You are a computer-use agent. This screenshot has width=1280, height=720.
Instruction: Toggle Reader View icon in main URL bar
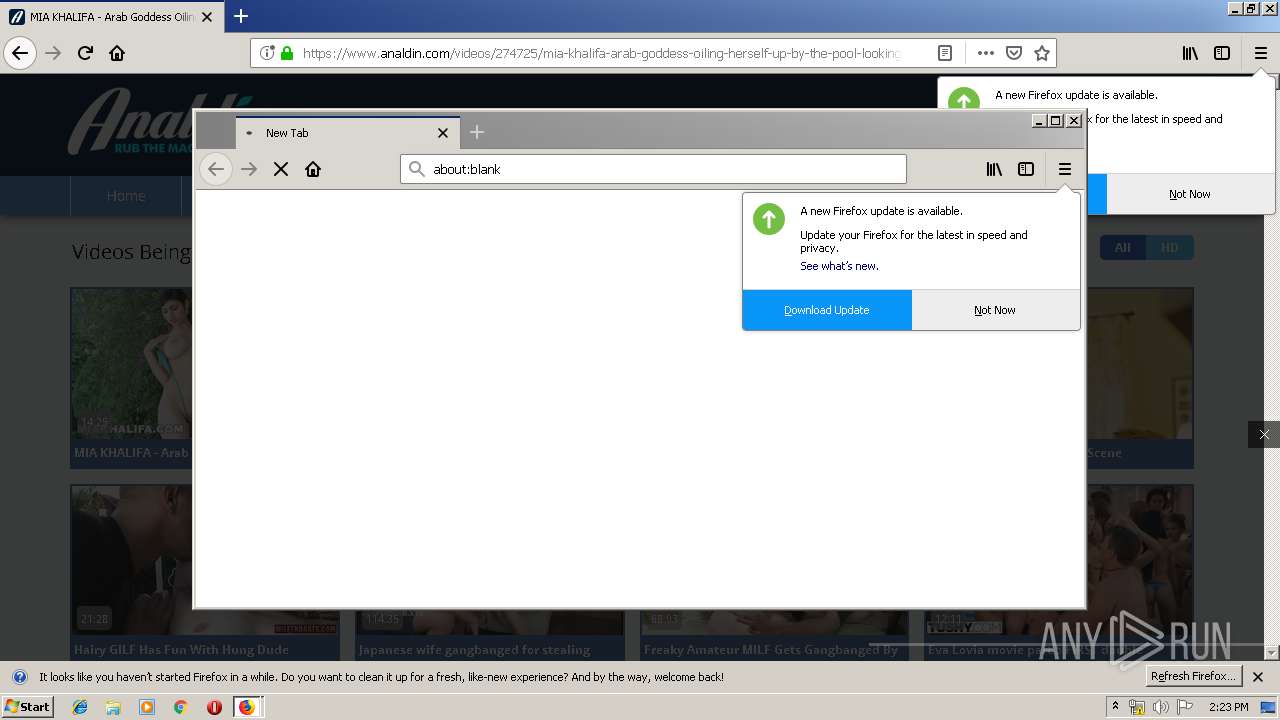945,53
